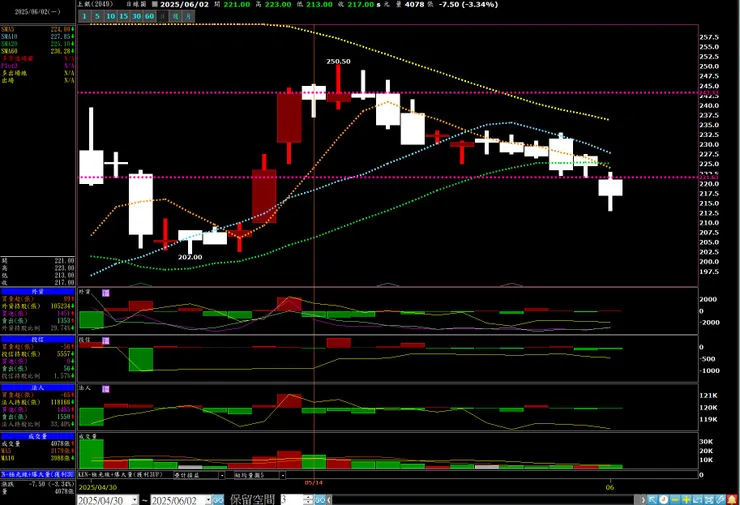The height and width of the screenshot is (505, 740).
Task: Select the weekly (週) chart button
Action: click(175, 16)
